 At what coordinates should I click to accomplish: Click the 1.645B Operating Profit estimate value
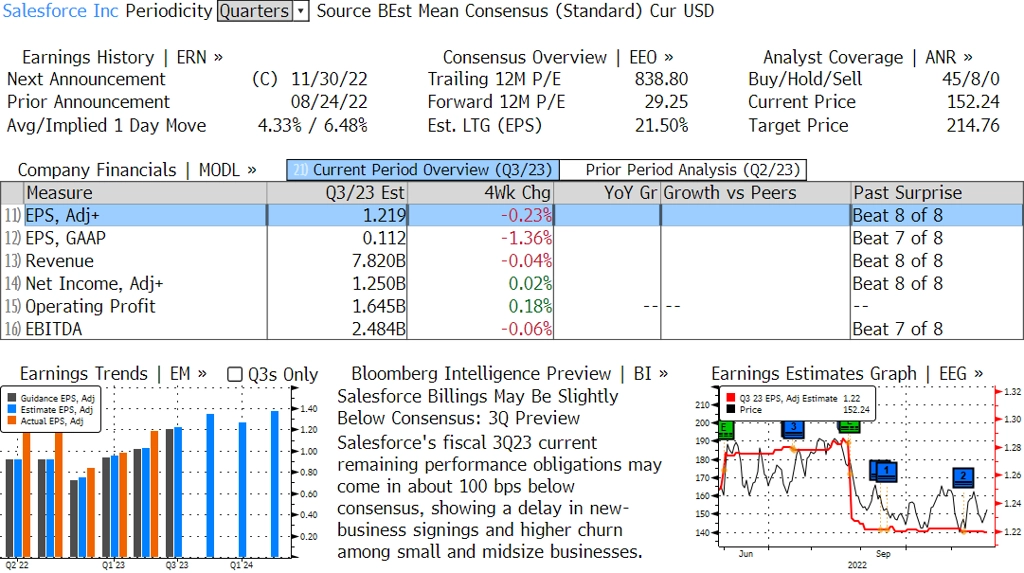coord(379,306)
